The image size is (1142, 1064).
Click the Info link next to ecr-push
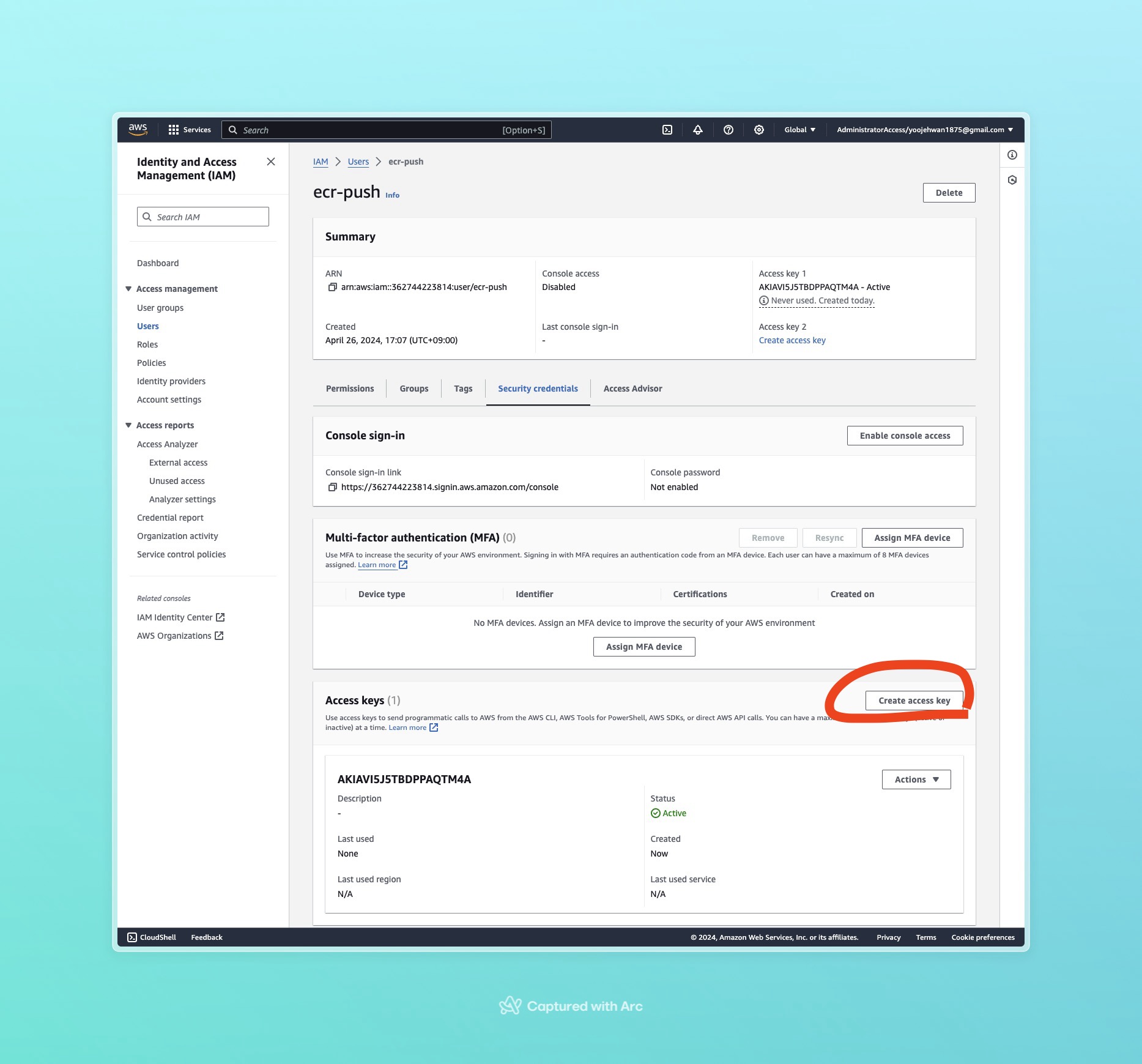coord(392,195)
